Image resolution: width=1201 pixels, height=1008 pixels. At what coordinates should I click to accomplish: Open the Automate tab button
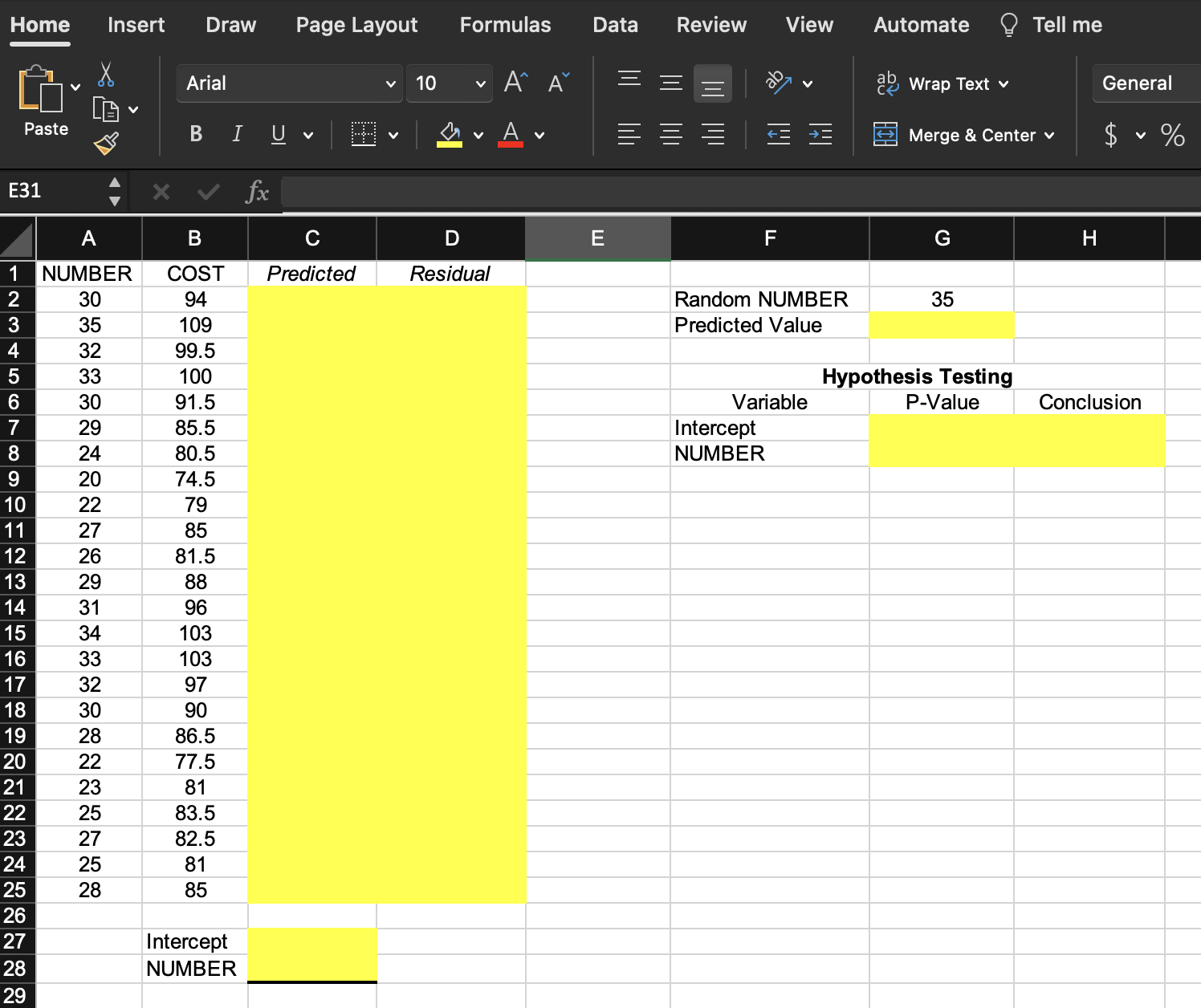click(x=921, y=24)
